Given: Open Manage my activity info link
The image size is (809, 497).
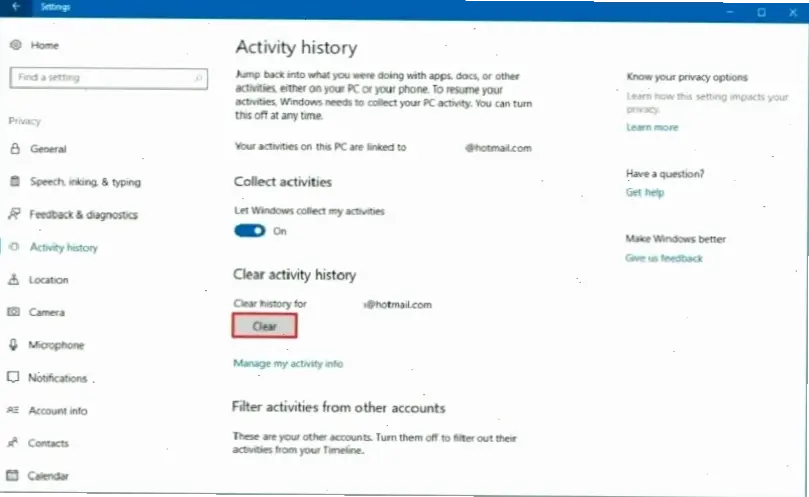Looking at the screenshot, I should click(x=288, y=363).
